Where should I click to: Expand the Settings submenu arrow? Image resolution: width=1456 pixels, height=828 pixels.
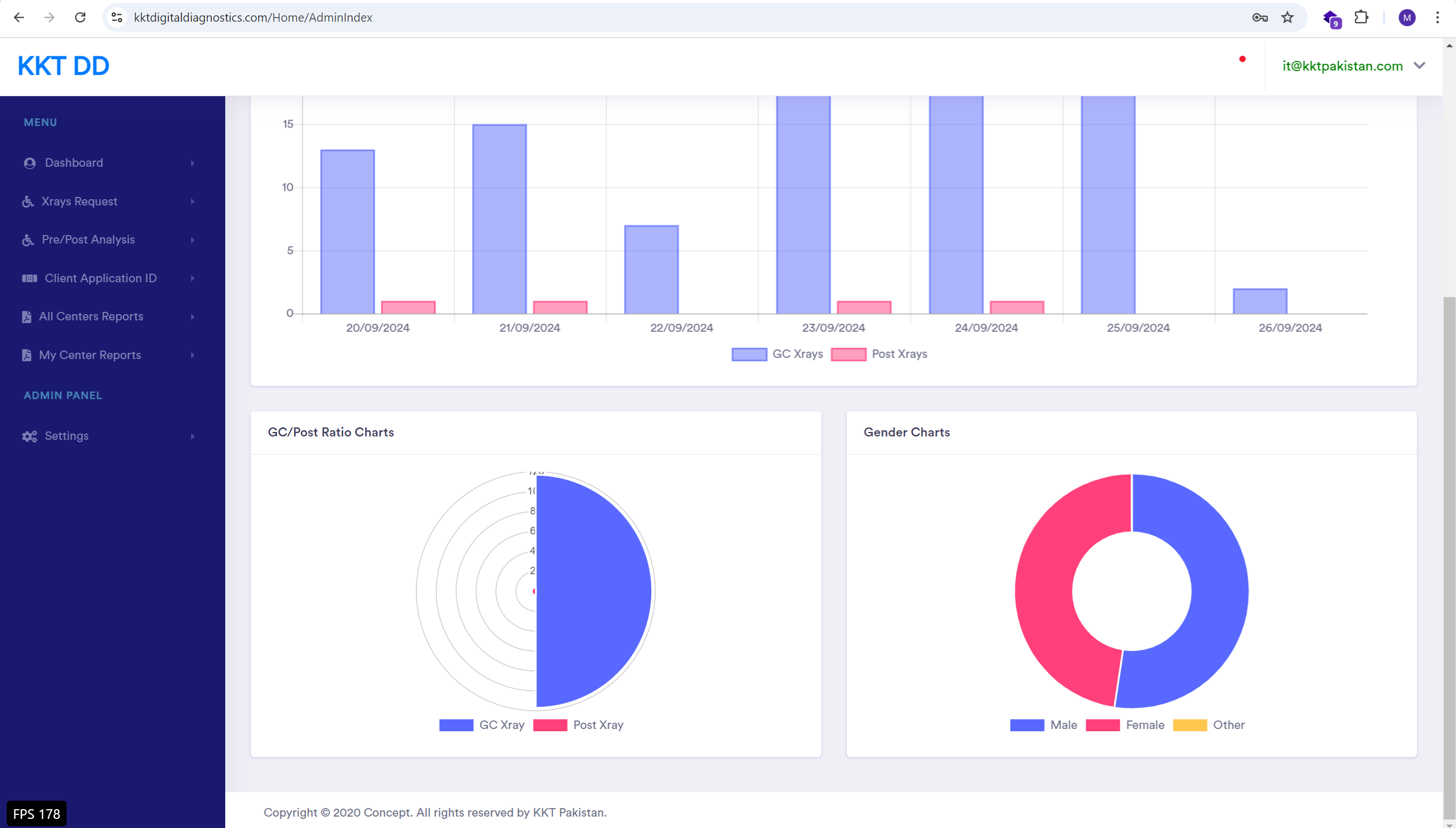pyautogui.click(x=193, y=436)
